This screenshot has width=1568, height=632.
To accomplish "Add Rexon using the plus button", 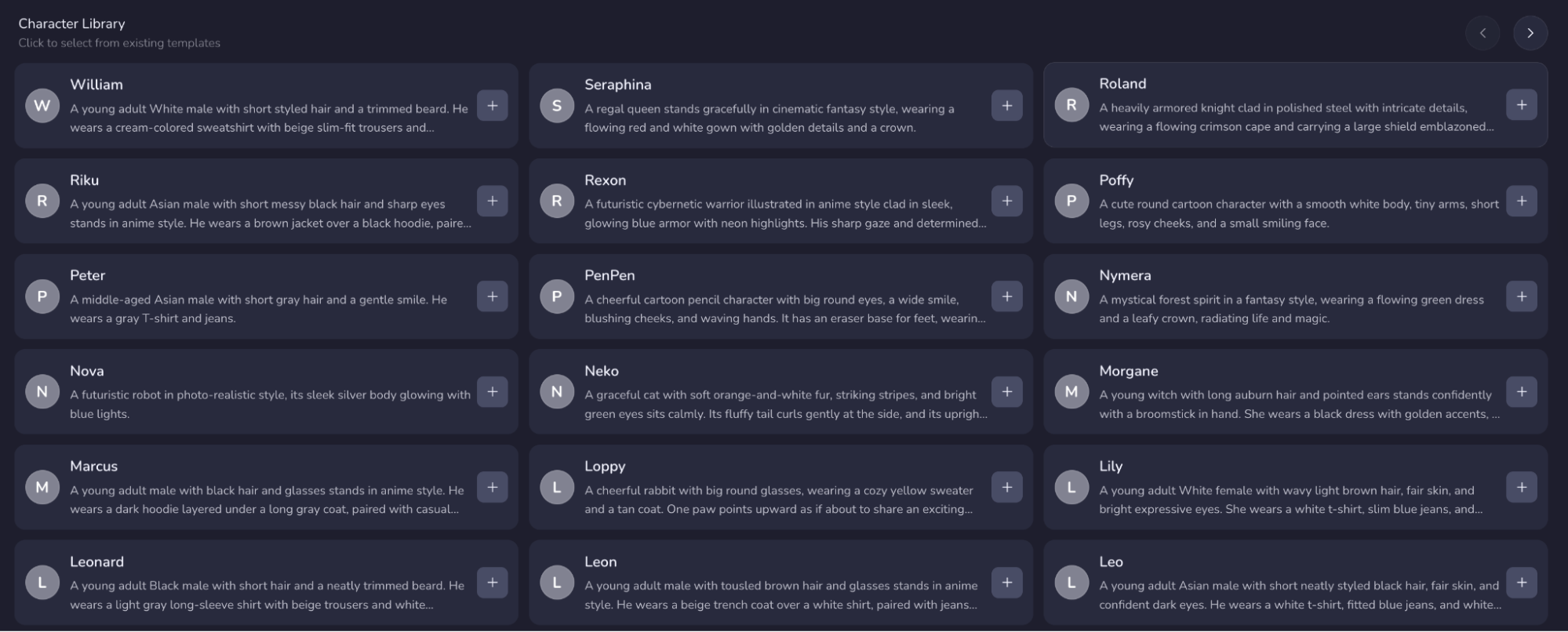I will point(1007,201).
